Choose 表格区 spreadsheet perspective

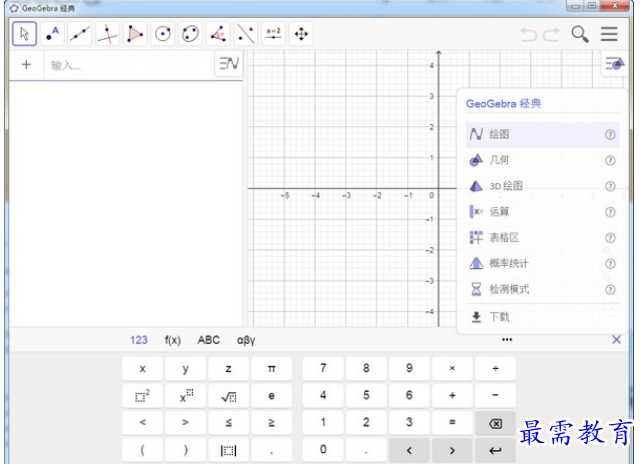542,238
